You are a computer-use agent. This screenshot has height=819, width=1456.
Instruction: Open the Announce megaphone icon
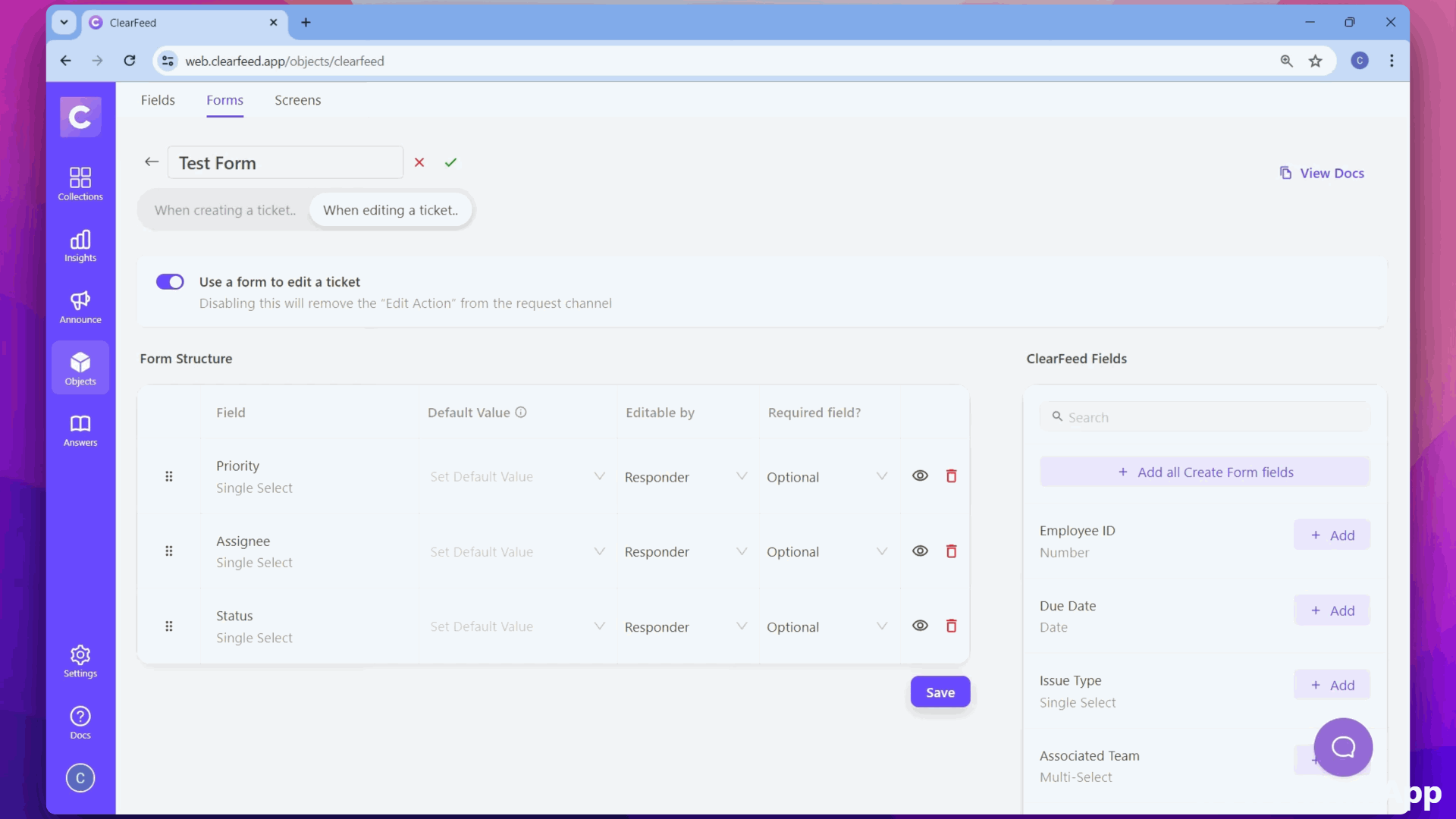(x=80, y=307)
